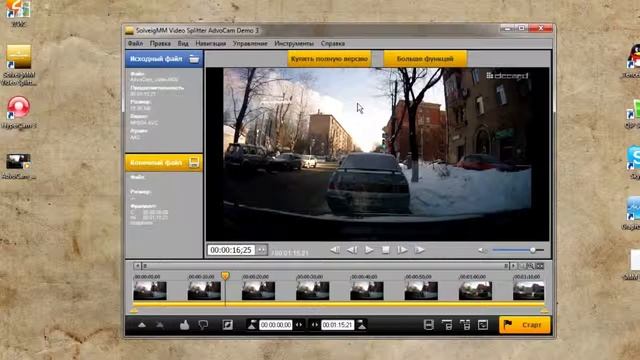Click timeline scrollbar right arrow
The image size is (640, 360).
click(513, 266)
